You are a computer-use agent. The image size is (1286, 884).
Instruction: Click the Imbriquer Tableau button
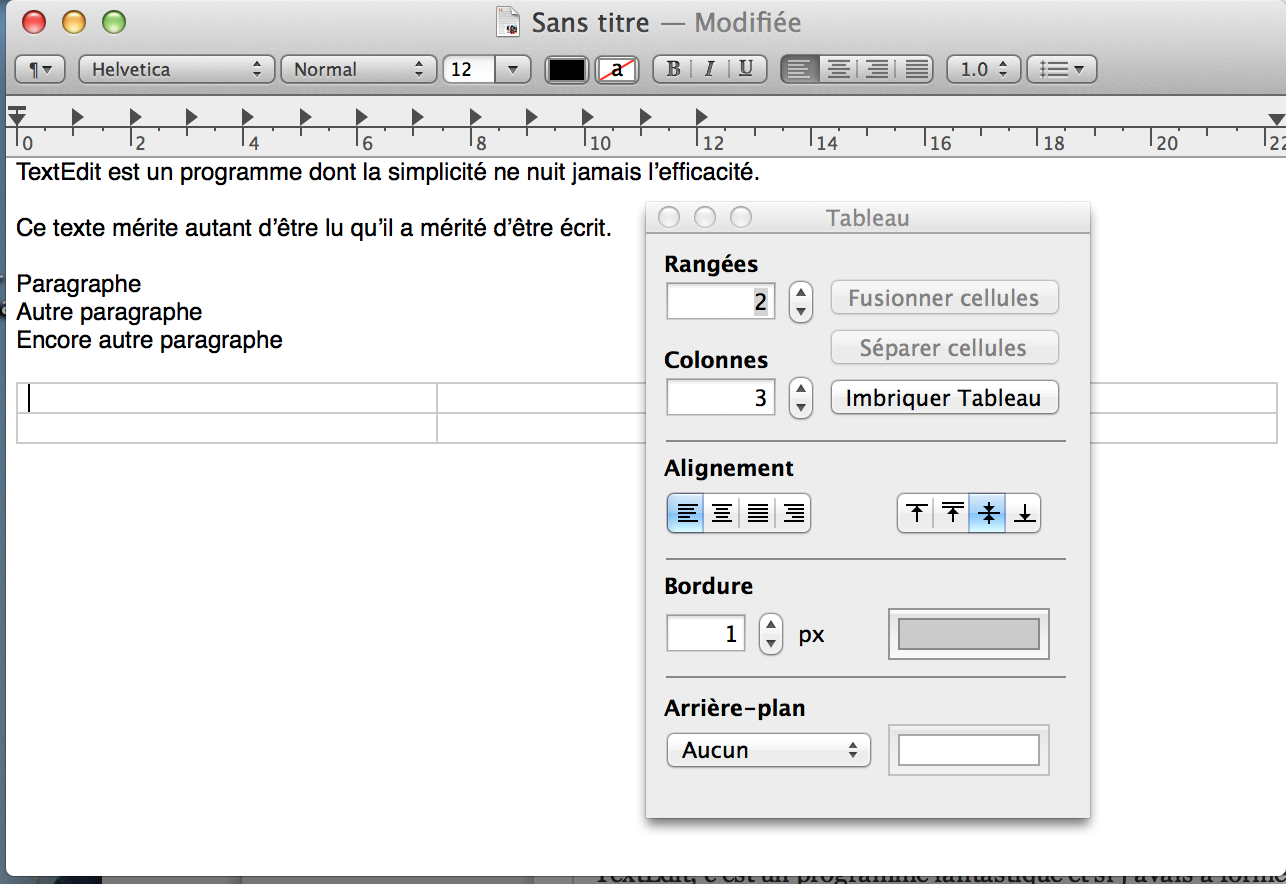click(x=944, y=398)
